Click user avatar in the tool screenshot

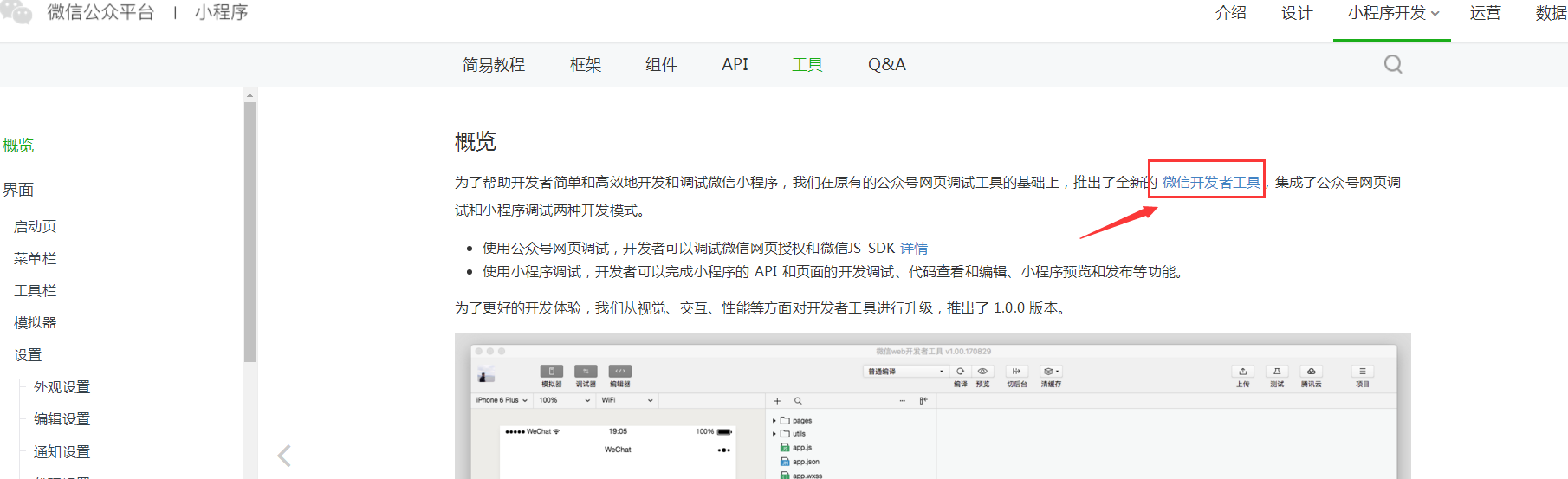pos(487,374)
